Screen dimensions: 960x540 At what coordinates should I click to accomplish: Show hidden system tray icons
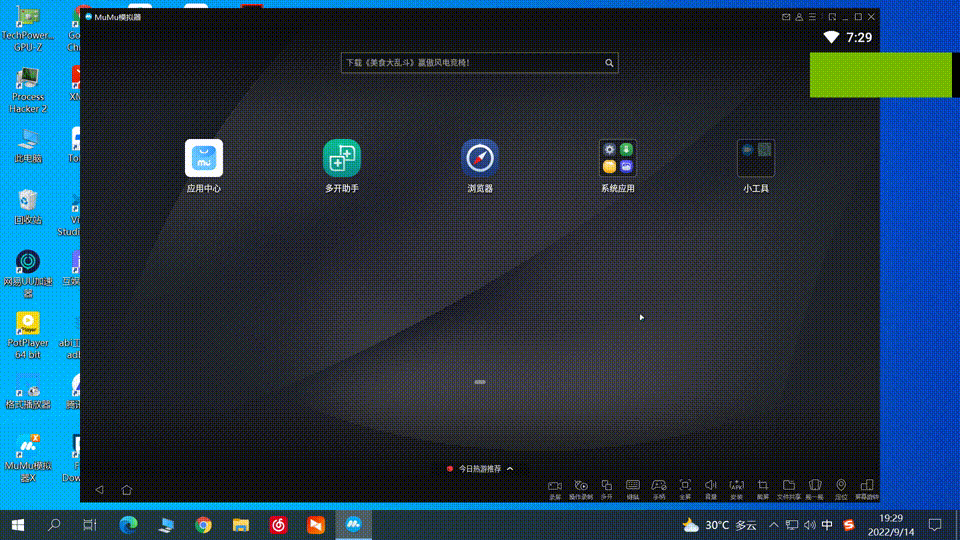(774, 525)
